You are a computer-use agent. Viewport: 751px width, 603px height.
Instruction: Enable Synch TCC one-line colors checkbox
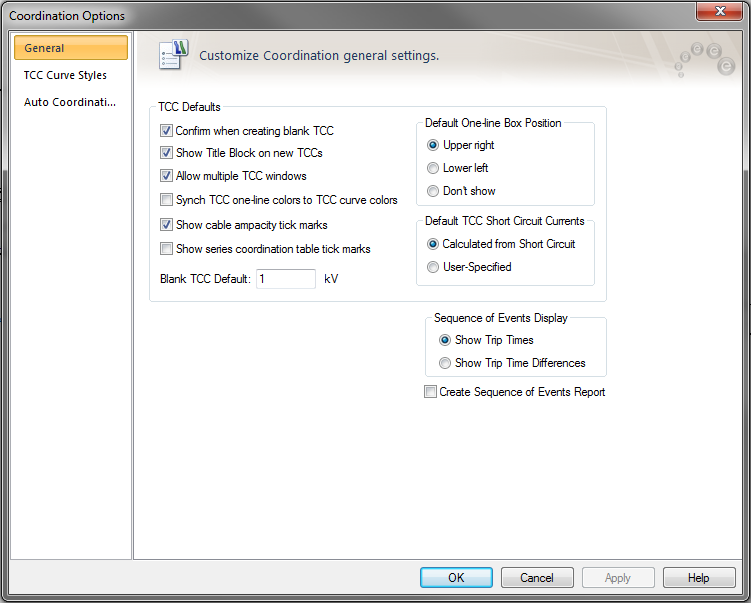tap(167, 200)
